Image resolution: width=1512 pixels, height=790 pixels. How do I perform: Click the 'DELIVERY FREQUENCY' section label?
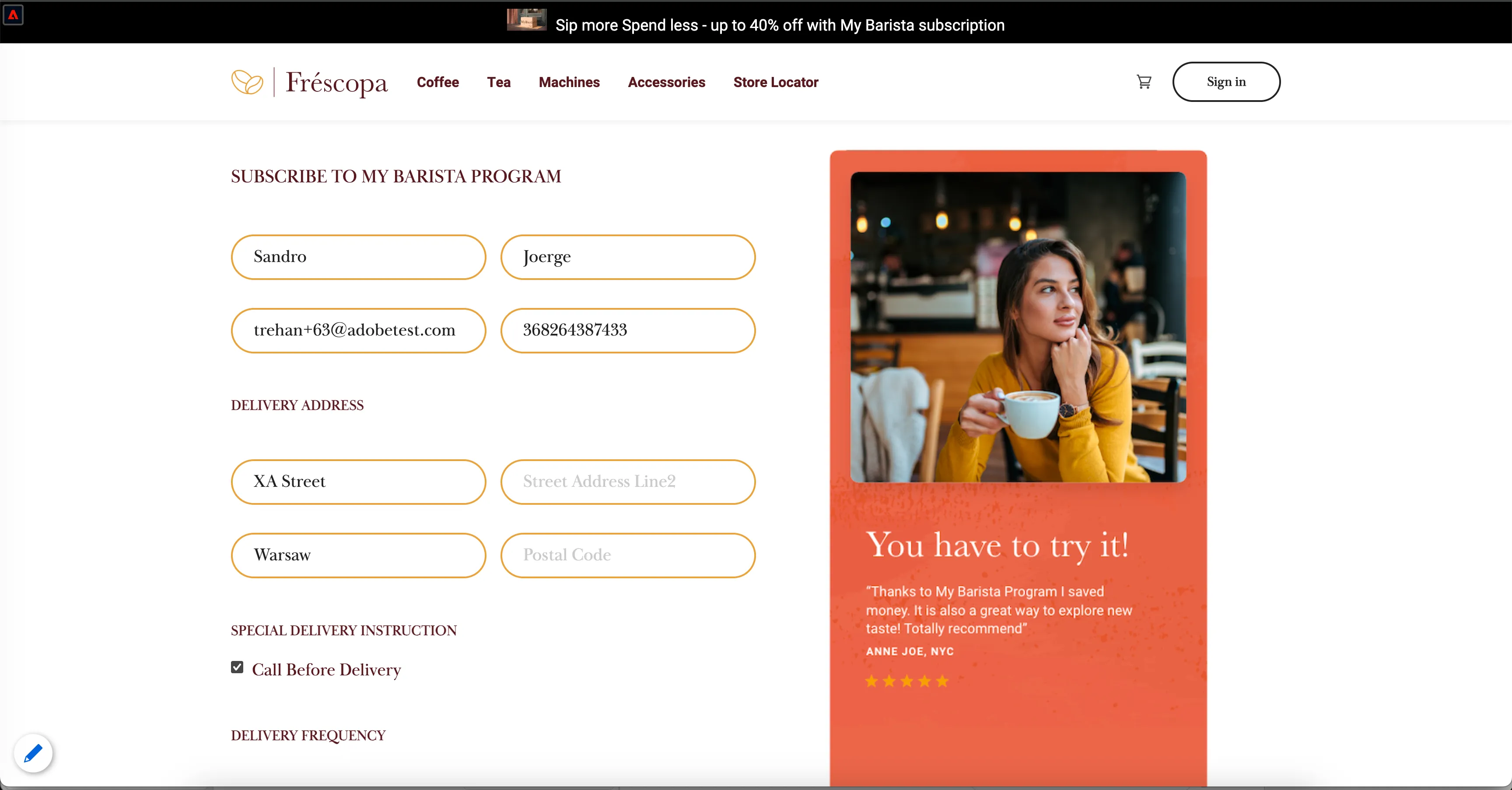308,735
